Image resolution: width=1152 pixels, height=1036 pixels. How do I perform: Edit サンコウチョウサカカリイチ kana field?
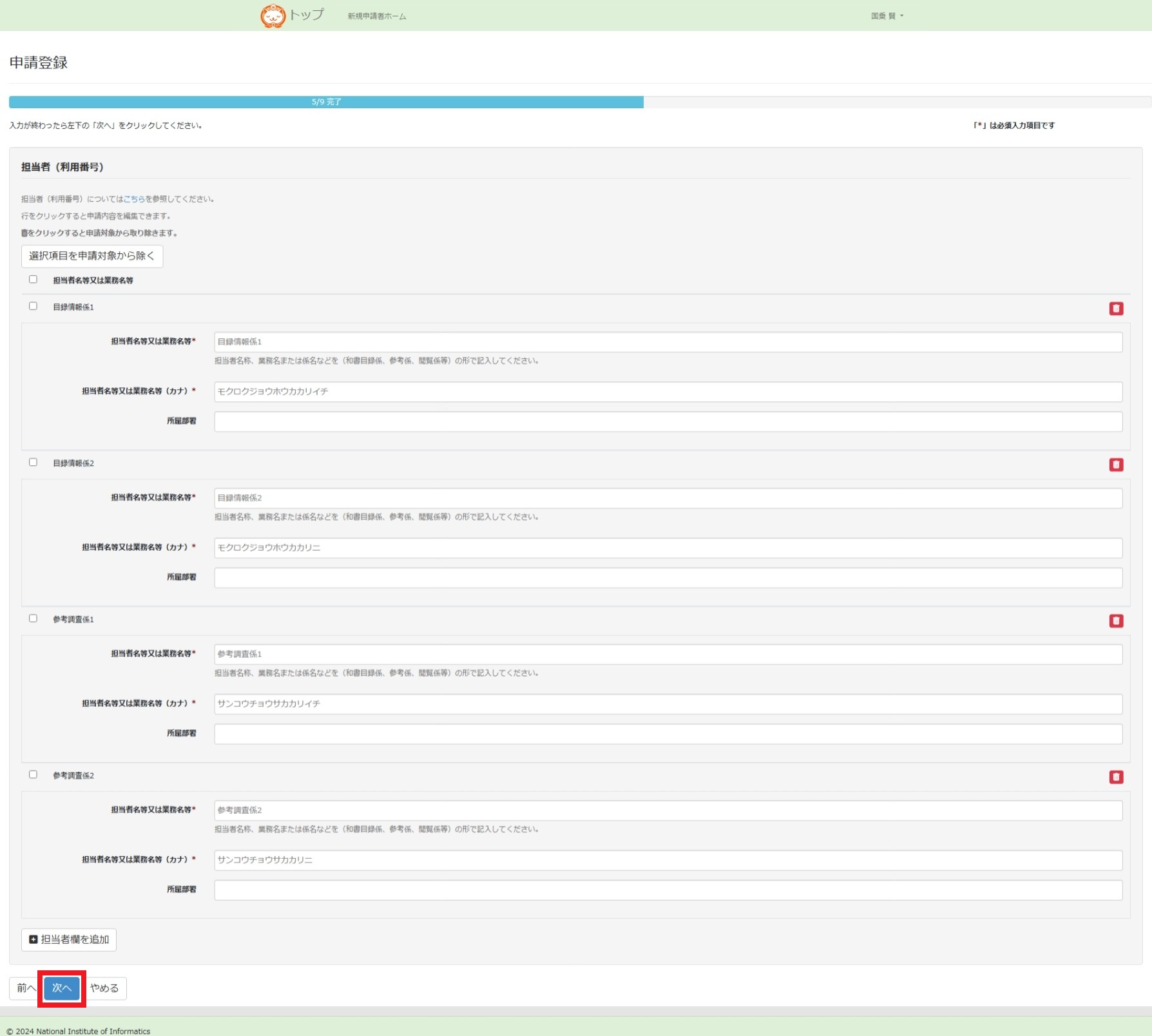point(668,704)
